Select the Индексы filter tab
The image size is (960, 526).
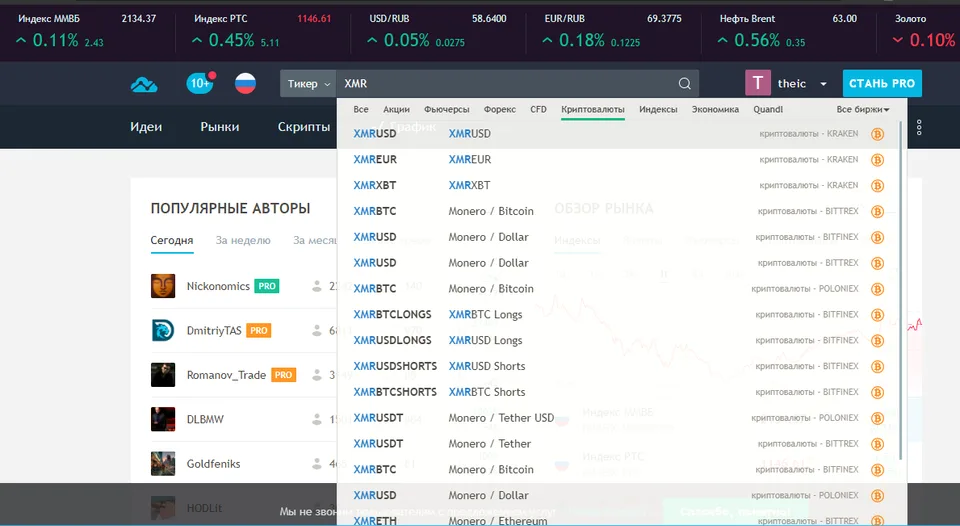(x=658, y=110)
